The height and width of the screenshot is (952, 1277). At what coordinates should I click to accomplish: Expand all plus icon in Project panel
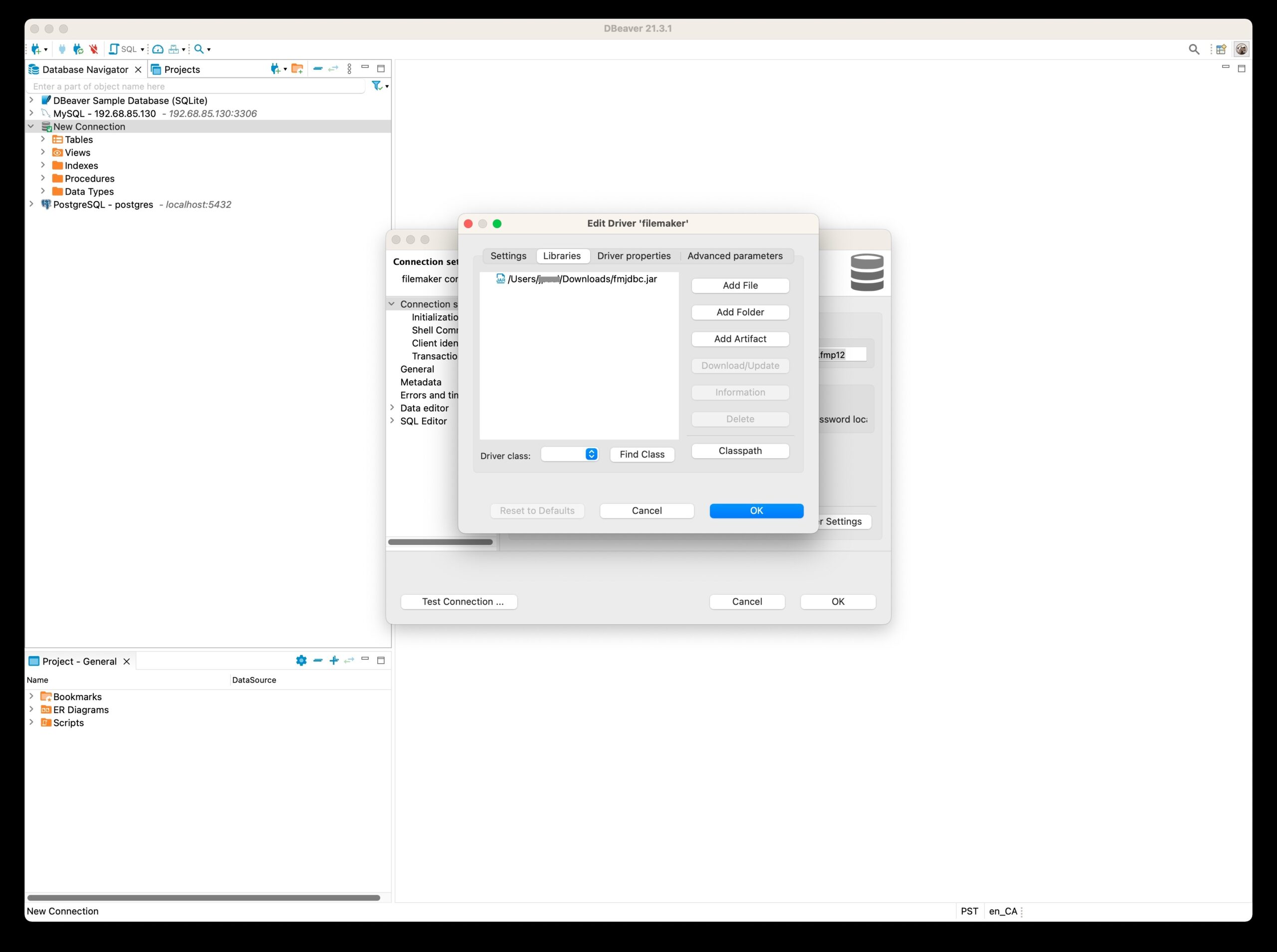pyautogui.click(x=334, y=661)
